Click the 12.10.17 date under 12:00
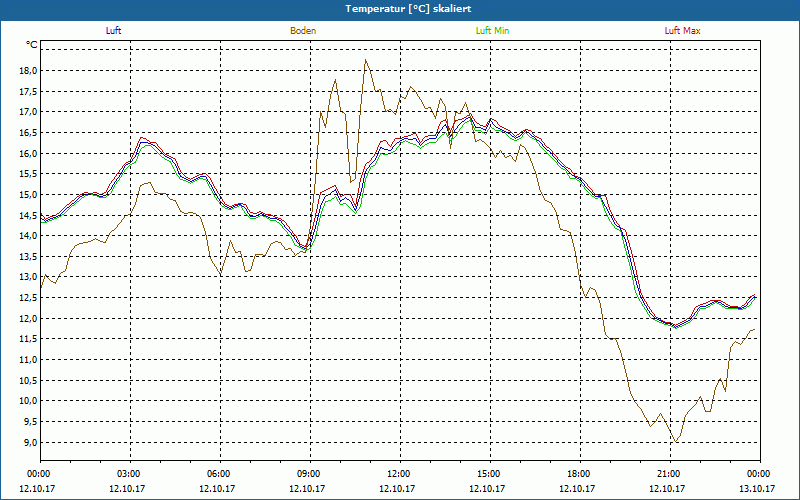Viewport: 800px width, 500px height. 397,488
